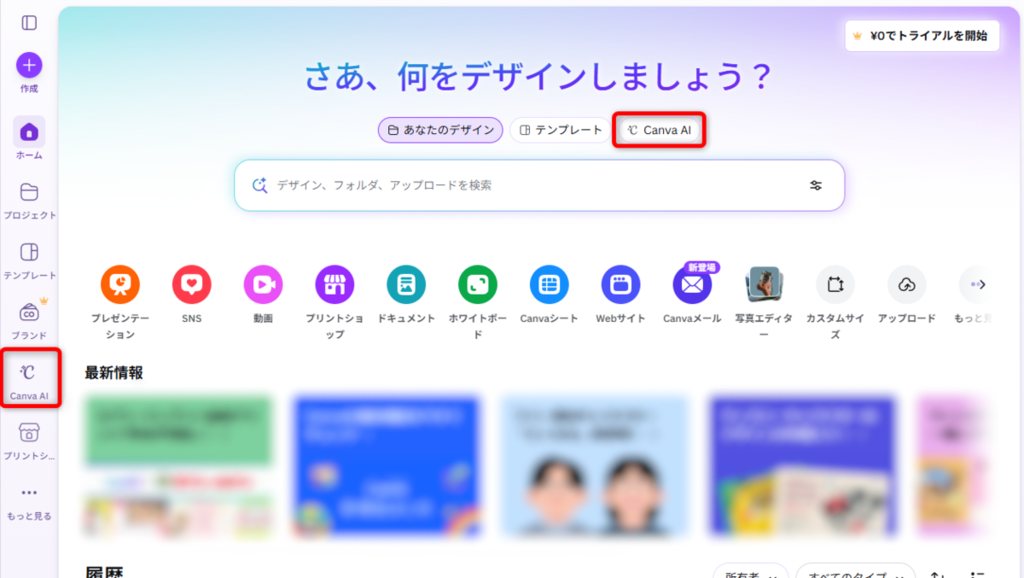Open search filter settings icon
This screenshot has width=1024, height=578.
816,185
